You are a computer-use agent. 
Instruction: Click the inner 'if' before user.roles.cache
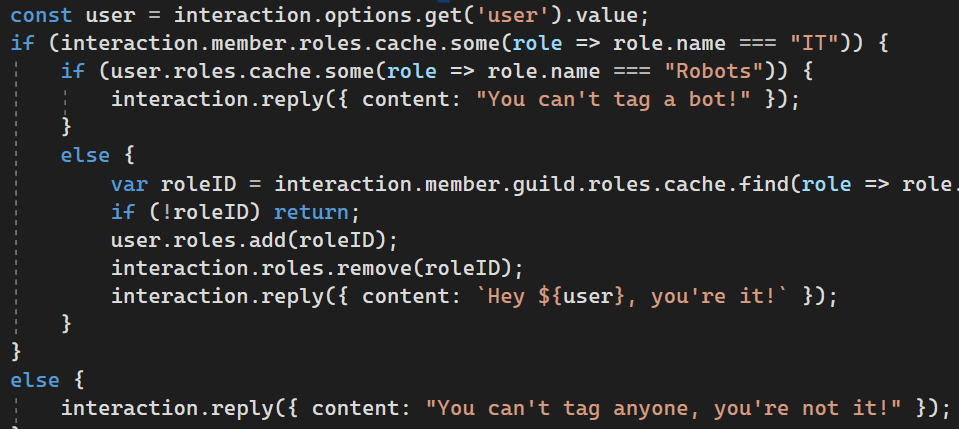coord(72,72)
